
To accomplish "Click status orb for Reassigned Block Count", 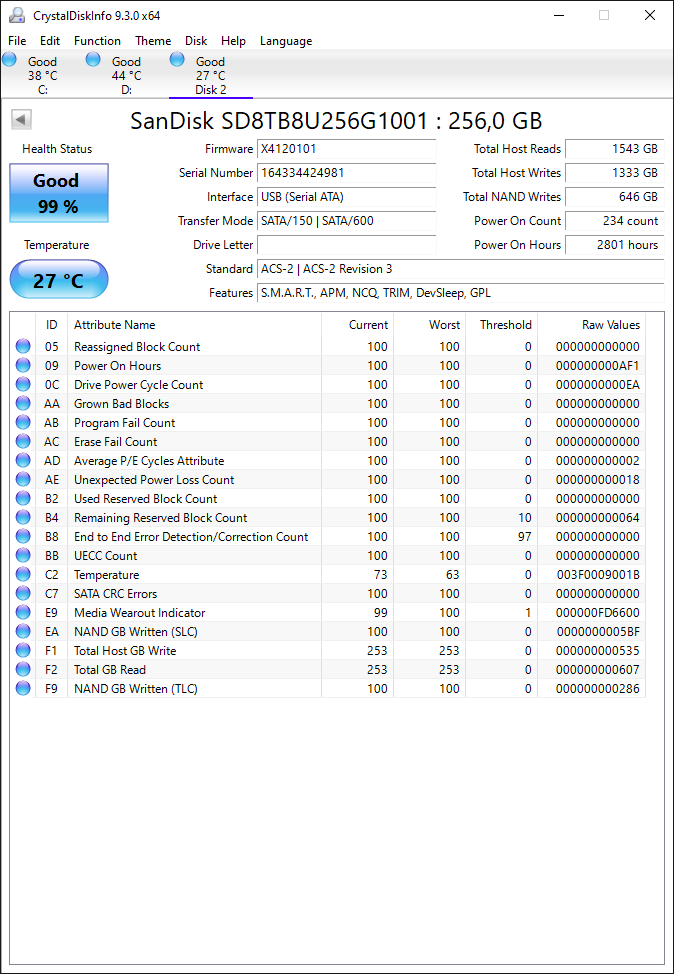I will 23,347.
